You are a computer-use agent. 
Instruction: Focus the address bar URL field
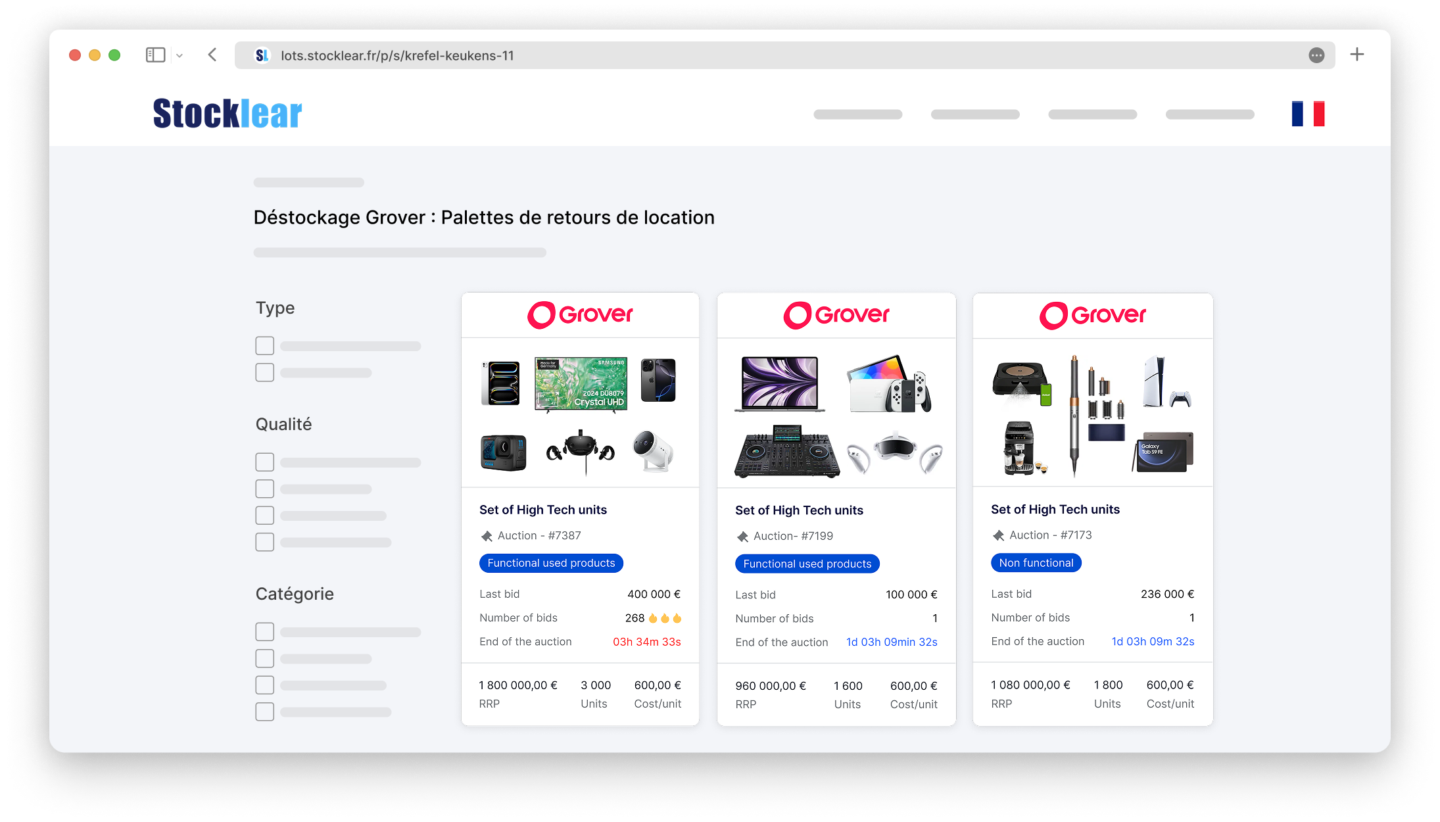(785, 56)
